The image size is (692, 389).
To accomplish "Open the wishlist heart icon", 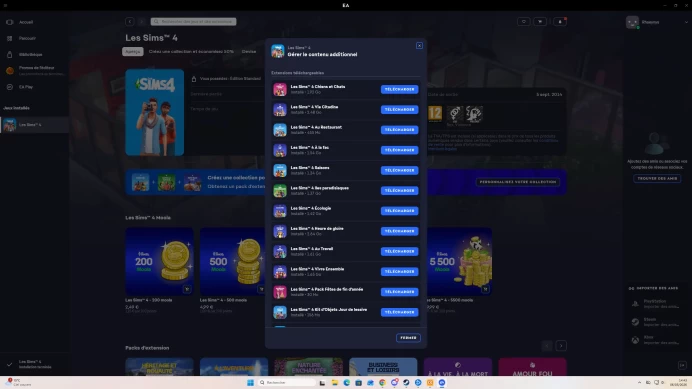I will (523, 22).
